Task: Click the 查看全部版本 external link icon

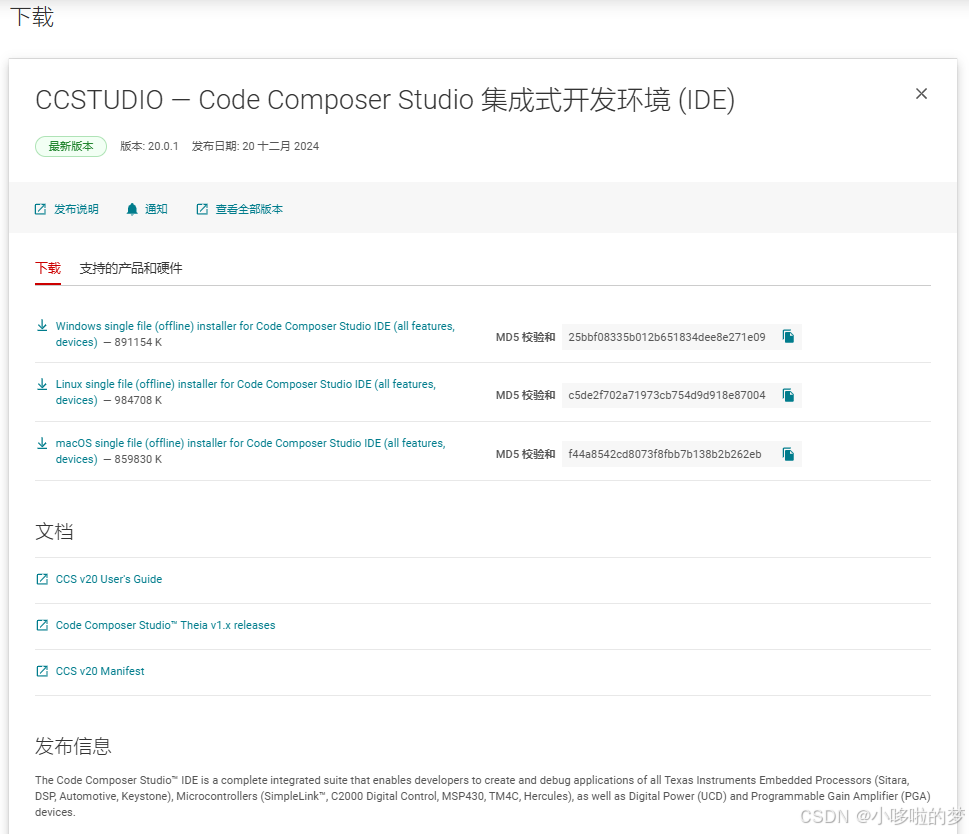Action: tap(202, 209)
